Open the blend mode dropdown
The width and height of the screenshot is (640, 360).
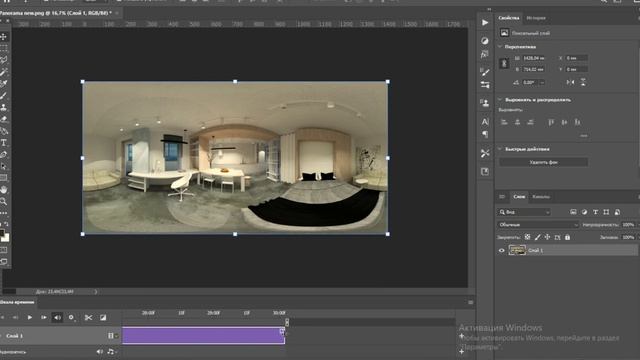538,224
